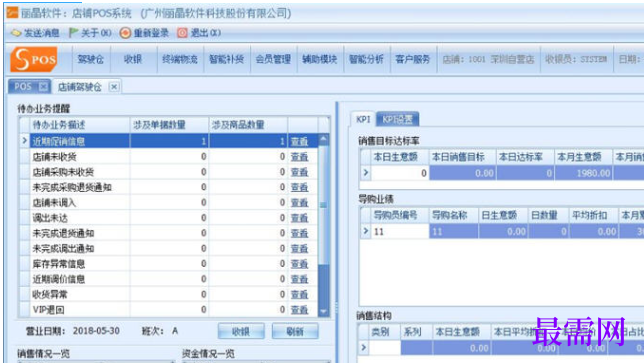Select the 近期促销信息 row

(168, 141)
